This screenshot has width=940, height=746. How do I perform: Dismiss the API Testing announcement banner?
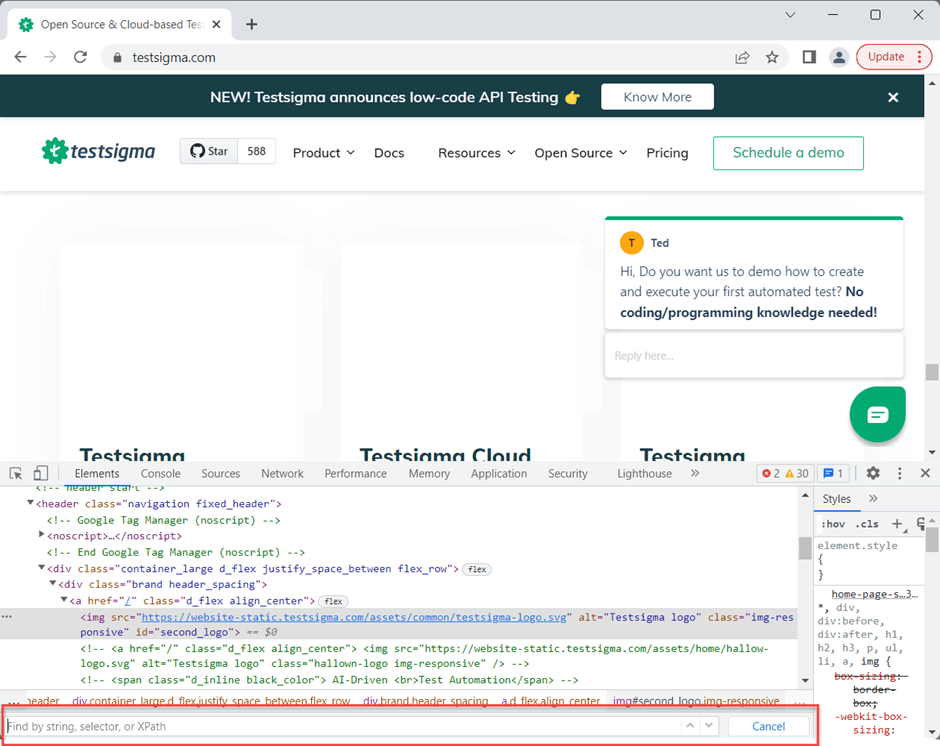pos(893,97)
